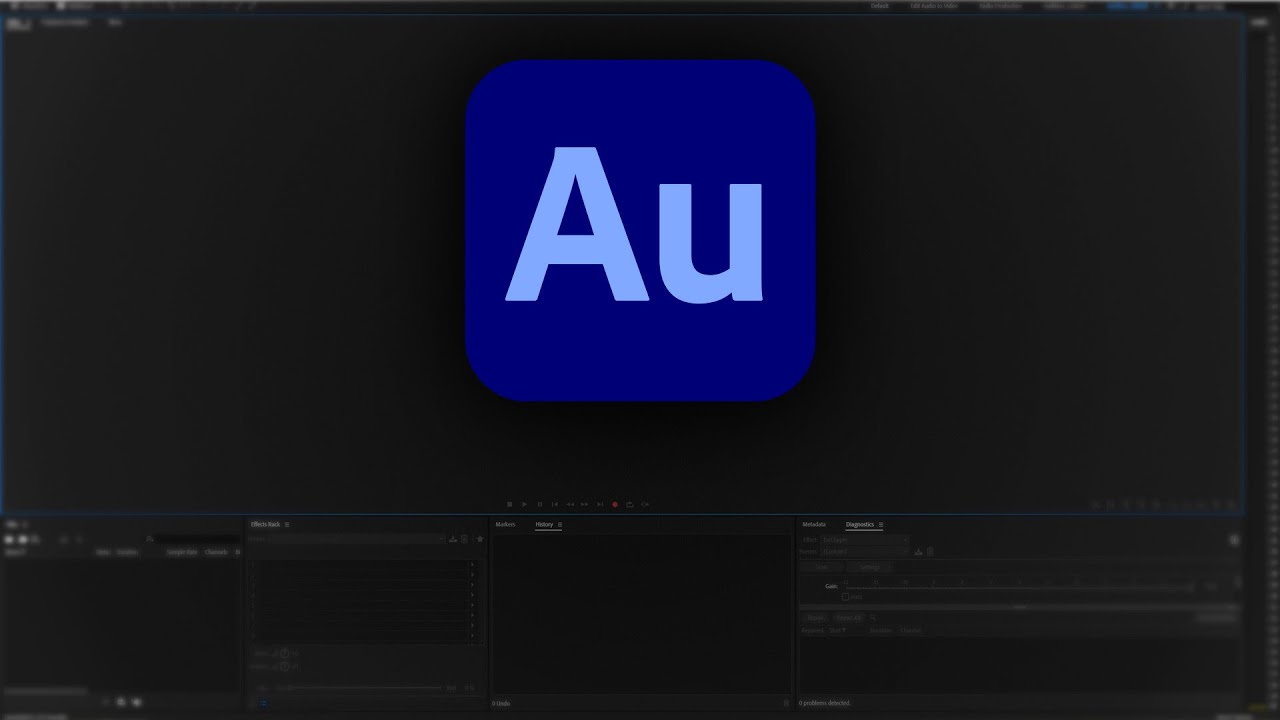The width and height of the screenshot is (1280, 720).
Task: Delete the Effects Rack preset
Action: (x=464, y=539)
